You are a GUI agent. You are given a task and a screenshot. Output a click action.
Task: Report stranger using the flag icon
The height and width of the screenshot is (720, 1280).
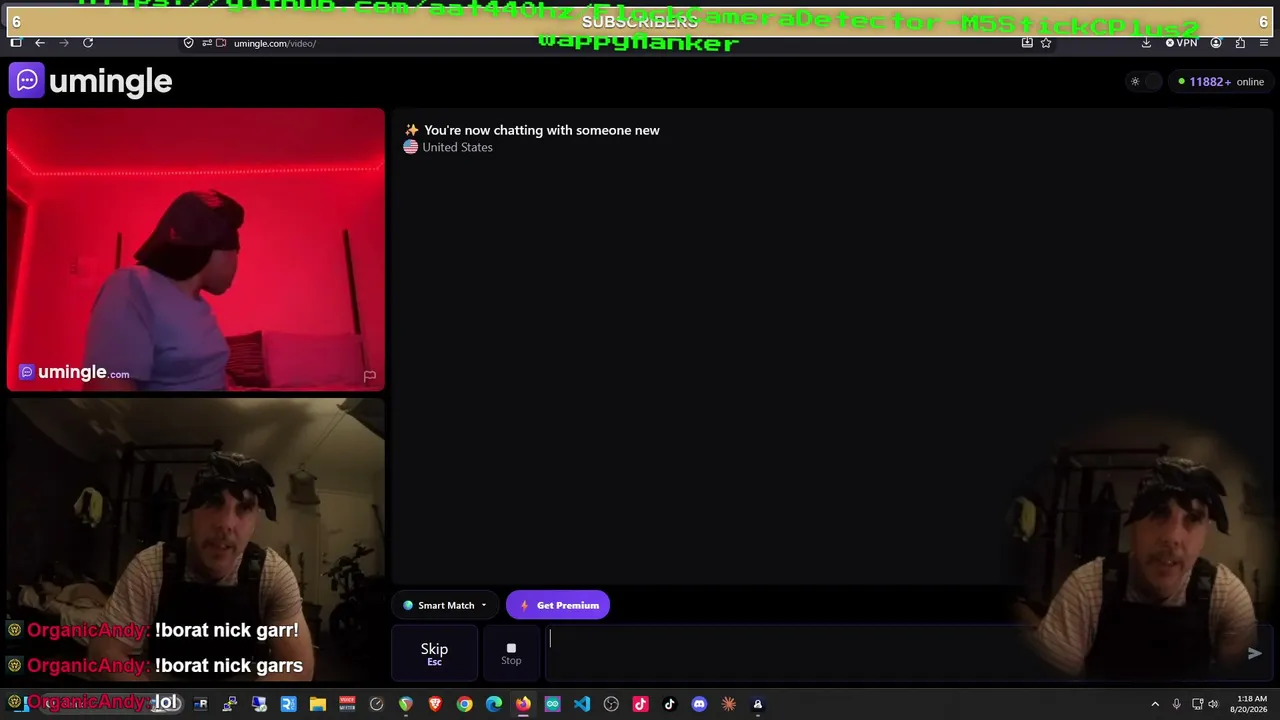[369, 376]
